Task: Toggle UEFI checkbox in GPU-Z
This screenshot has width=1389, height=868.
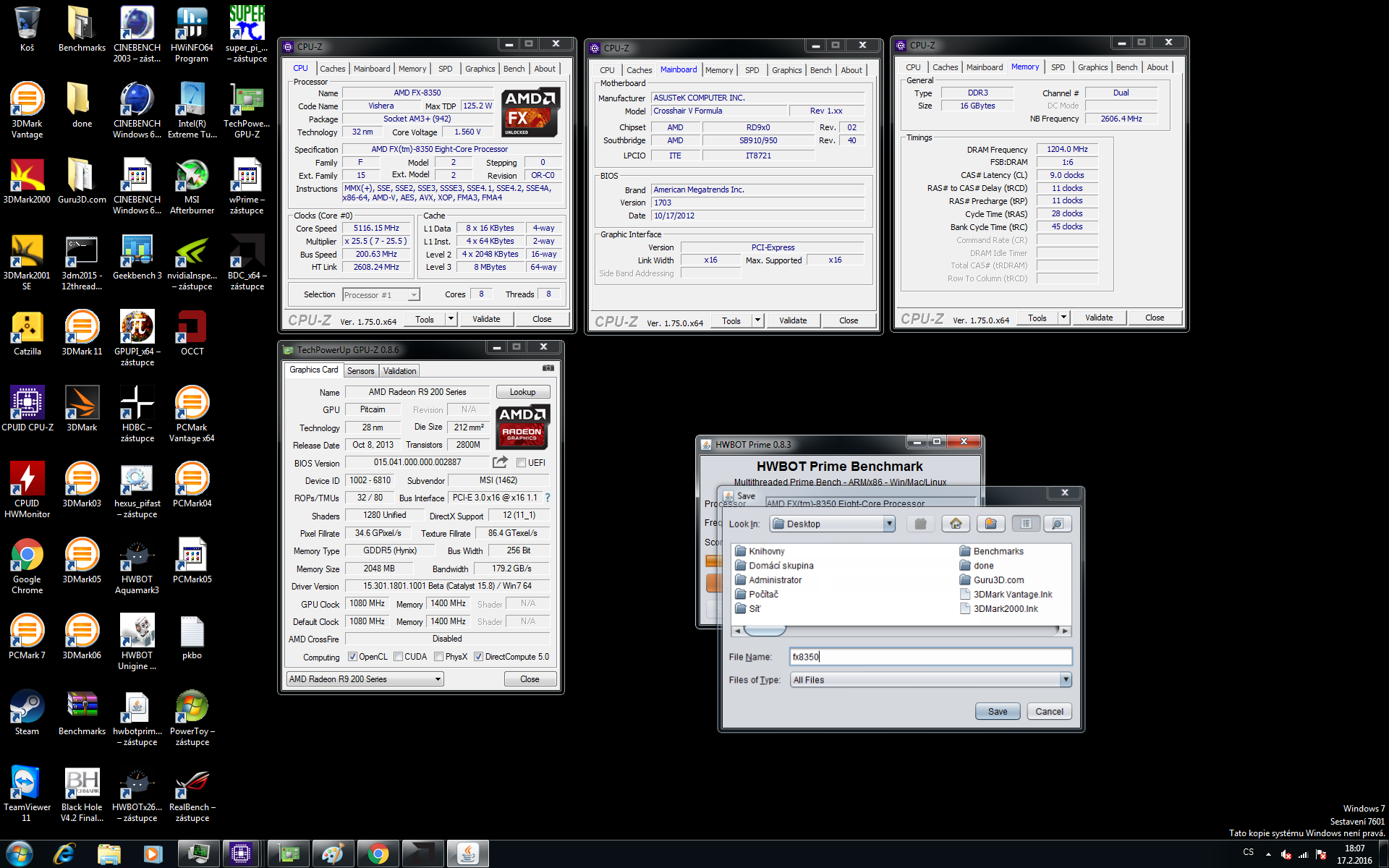Action: tap(521, 463)
